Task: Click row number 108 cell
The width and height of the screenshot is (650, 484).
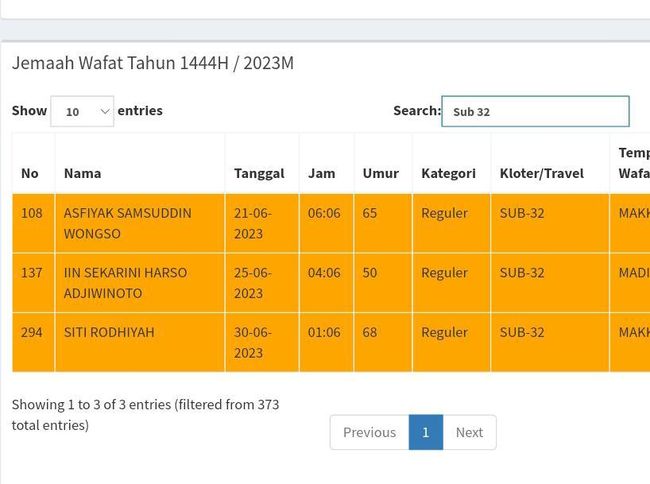Action: coord(32,213)
